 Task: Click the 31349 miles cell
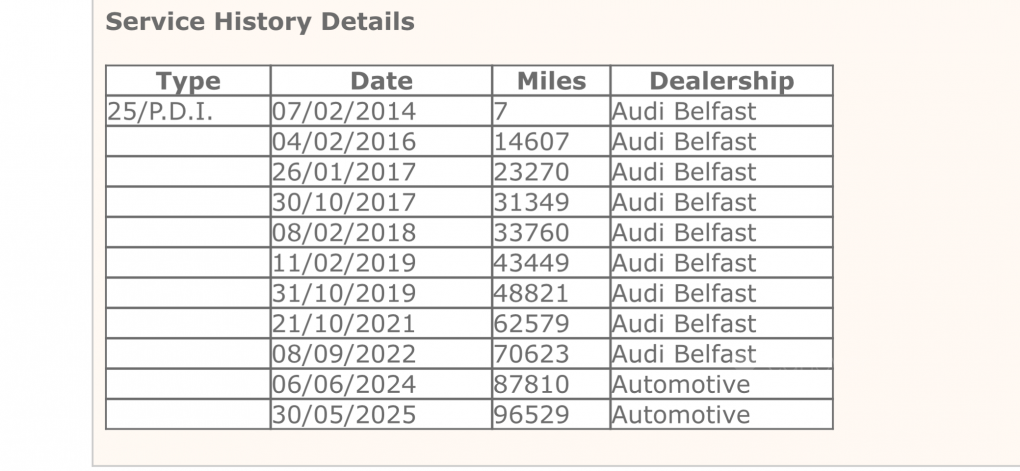pos(551,202)
